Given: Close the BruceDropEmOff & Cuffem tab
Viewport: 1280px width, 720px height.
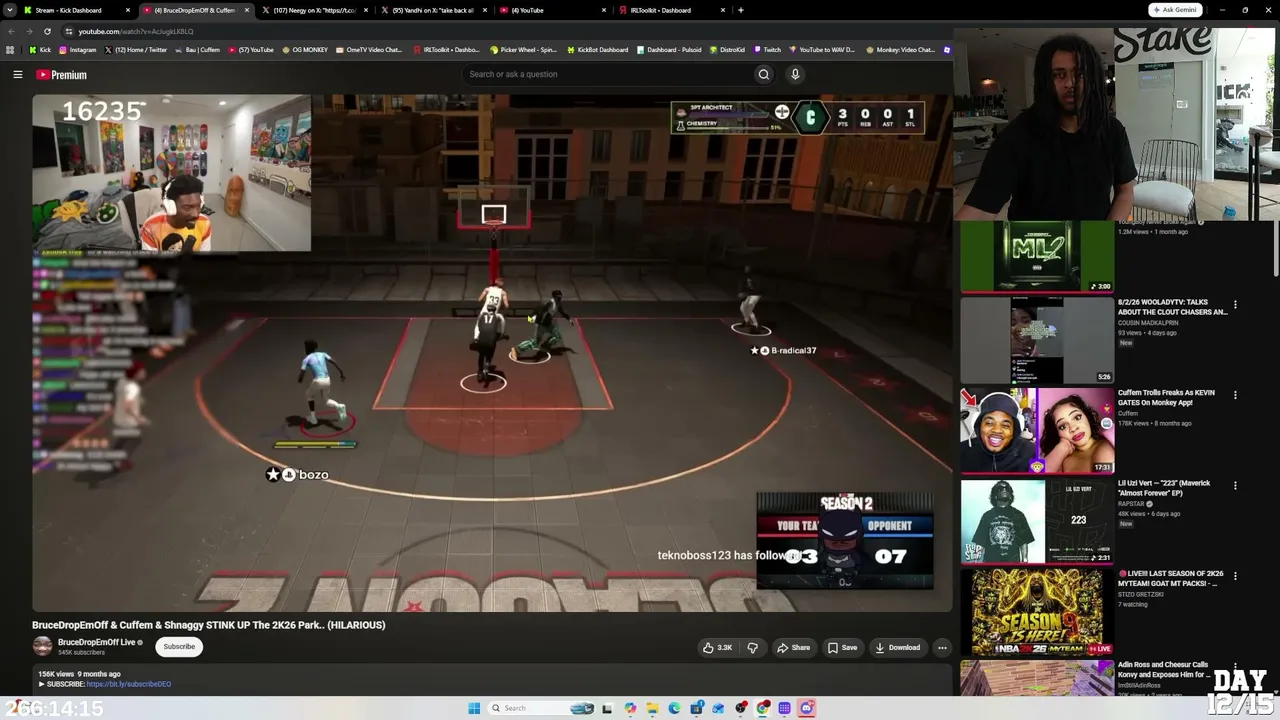Looking at the screenshot, I should (247, 10).
